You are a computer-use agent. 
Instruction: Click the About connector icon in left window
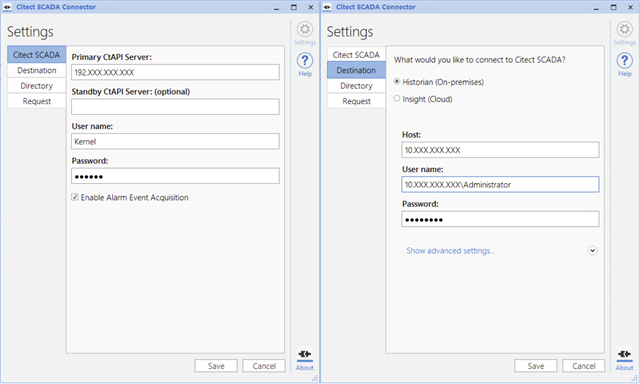tap(304, 354)
